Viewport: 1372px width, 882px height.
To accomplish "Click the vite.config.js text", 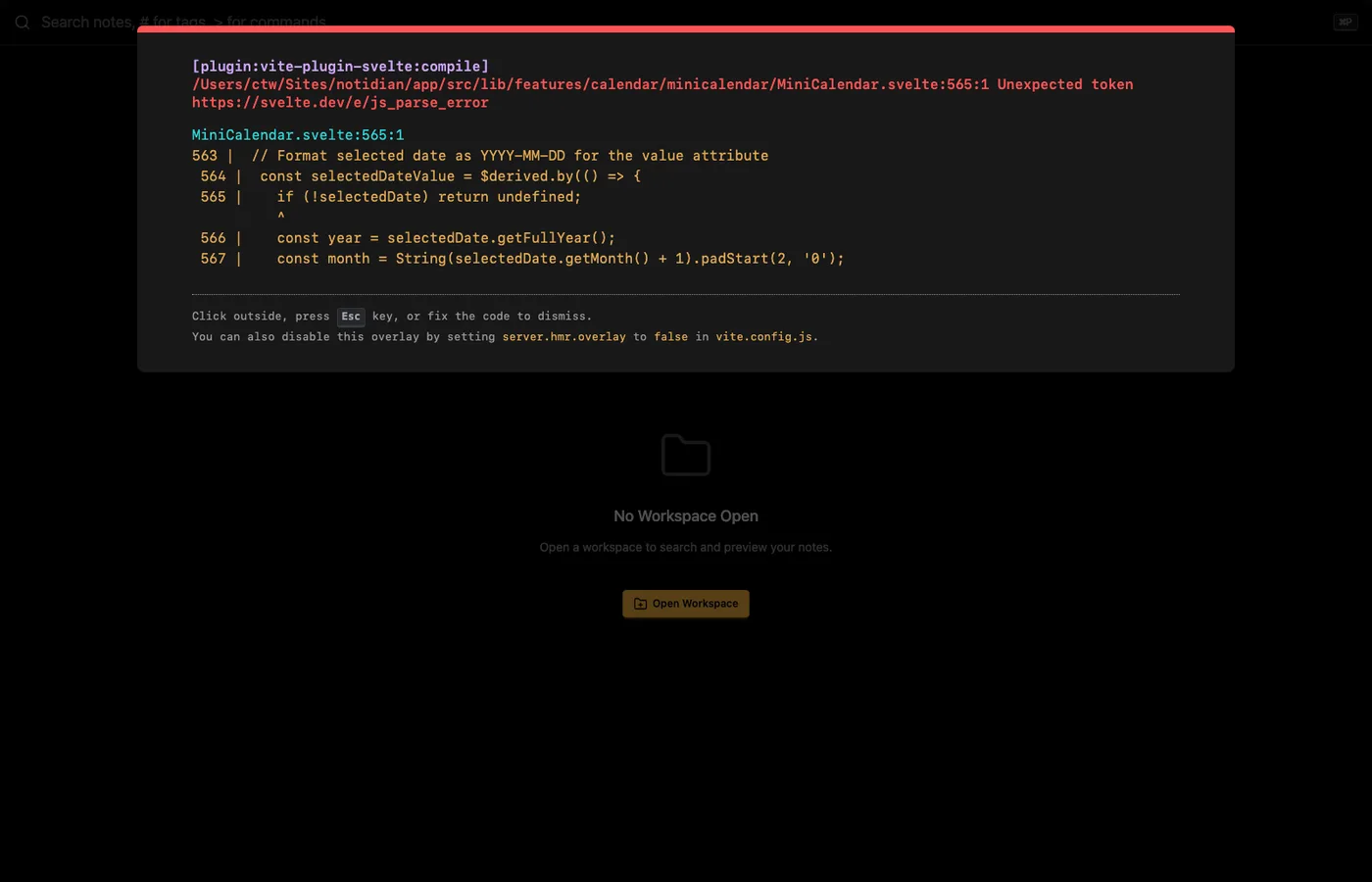I will pos(764,337).
